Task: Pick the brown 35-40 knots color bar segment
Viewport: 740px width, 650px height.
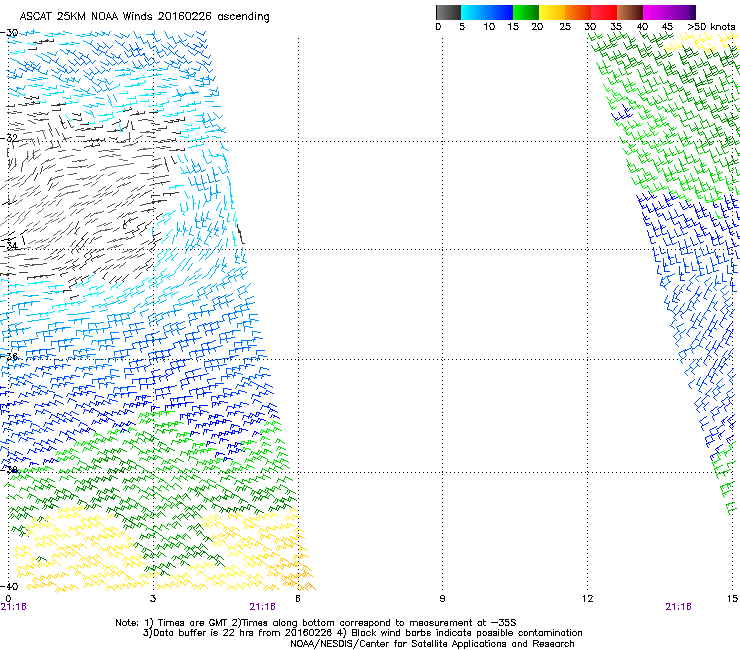Action: point(630,12)
